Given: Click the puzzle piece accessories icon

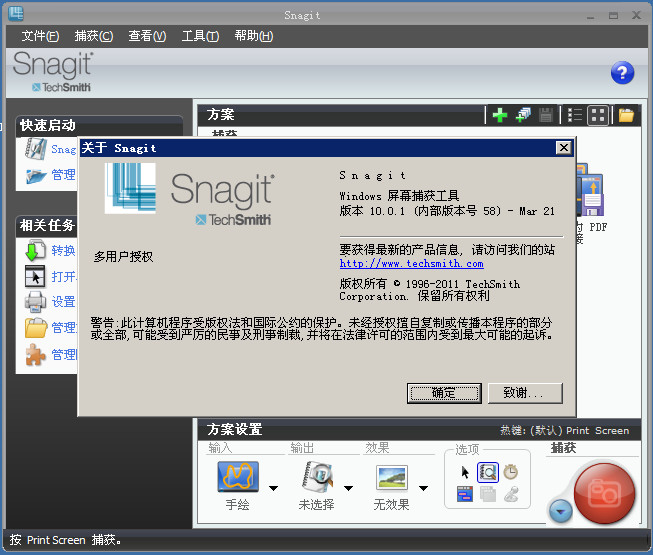Looking at the screenshot, I should [35, 354].
